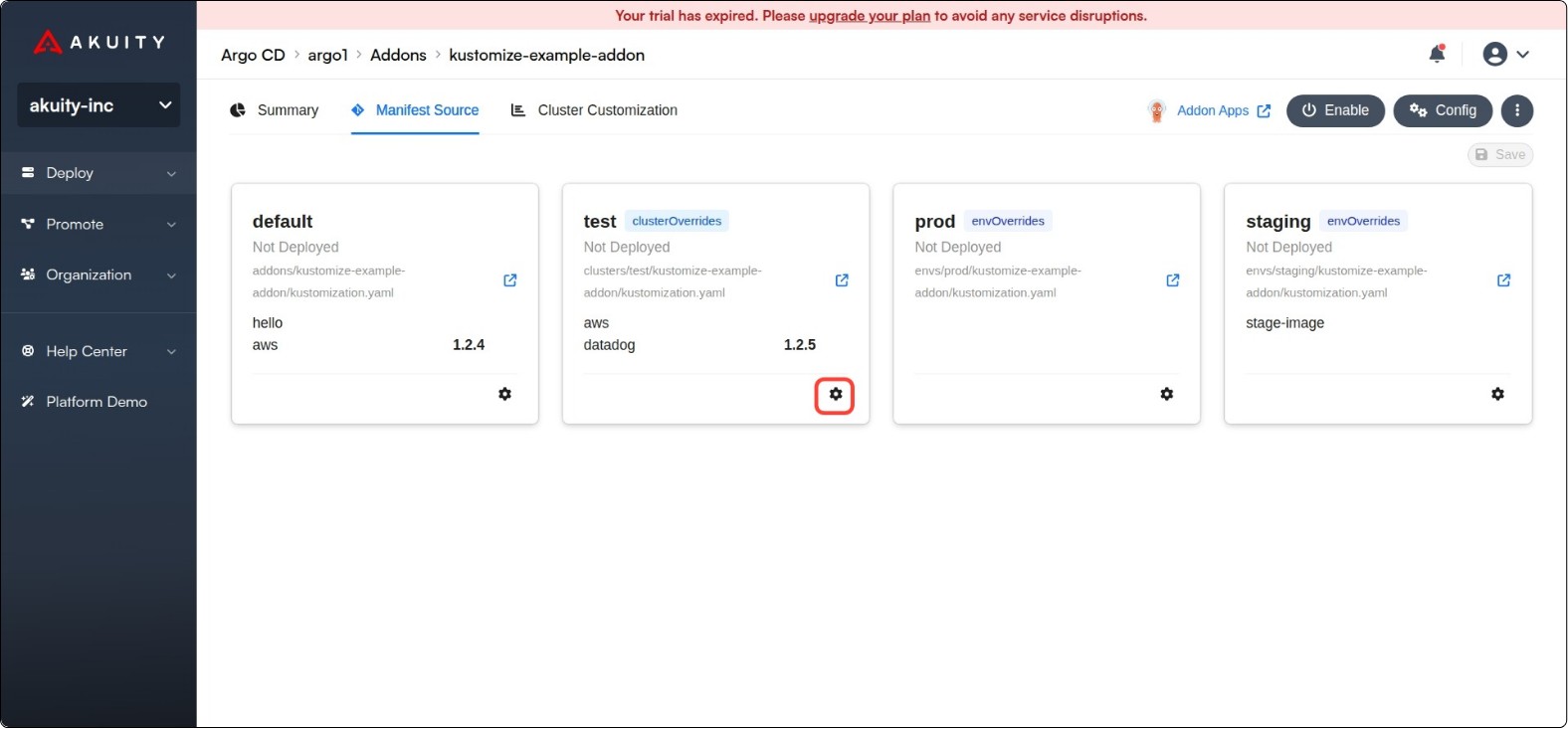
Task: Click version 1.2.4 in the default card
Action: click(x=469, y=345)
